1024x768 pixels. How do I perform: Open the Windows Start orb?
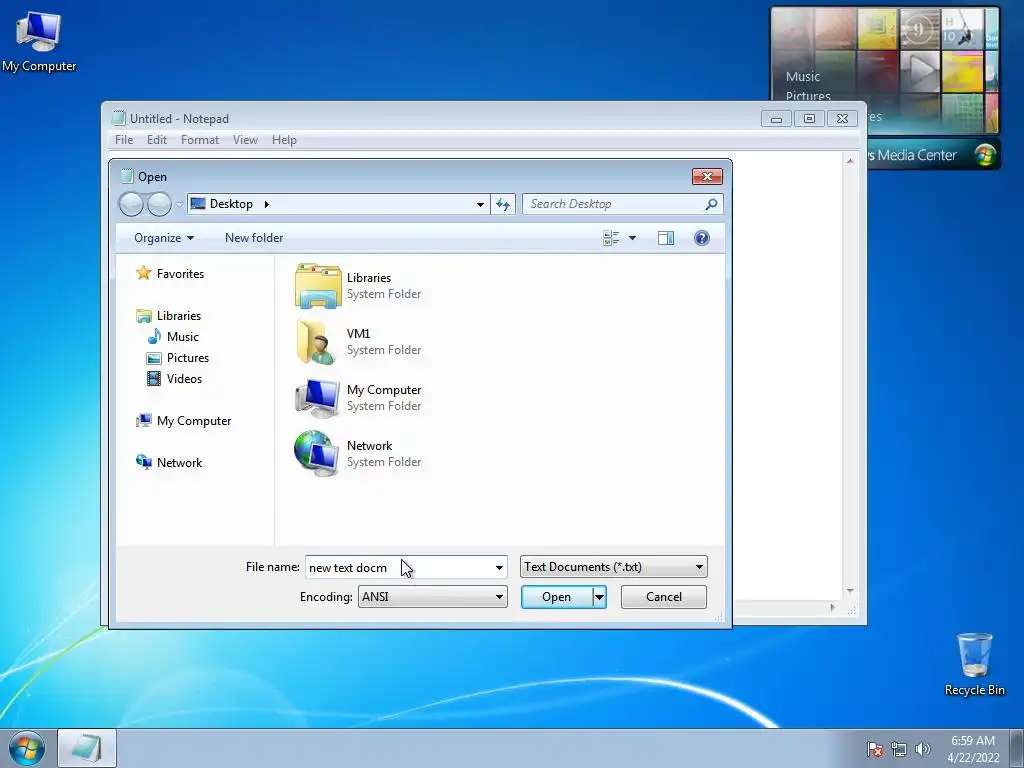point(26,748)
